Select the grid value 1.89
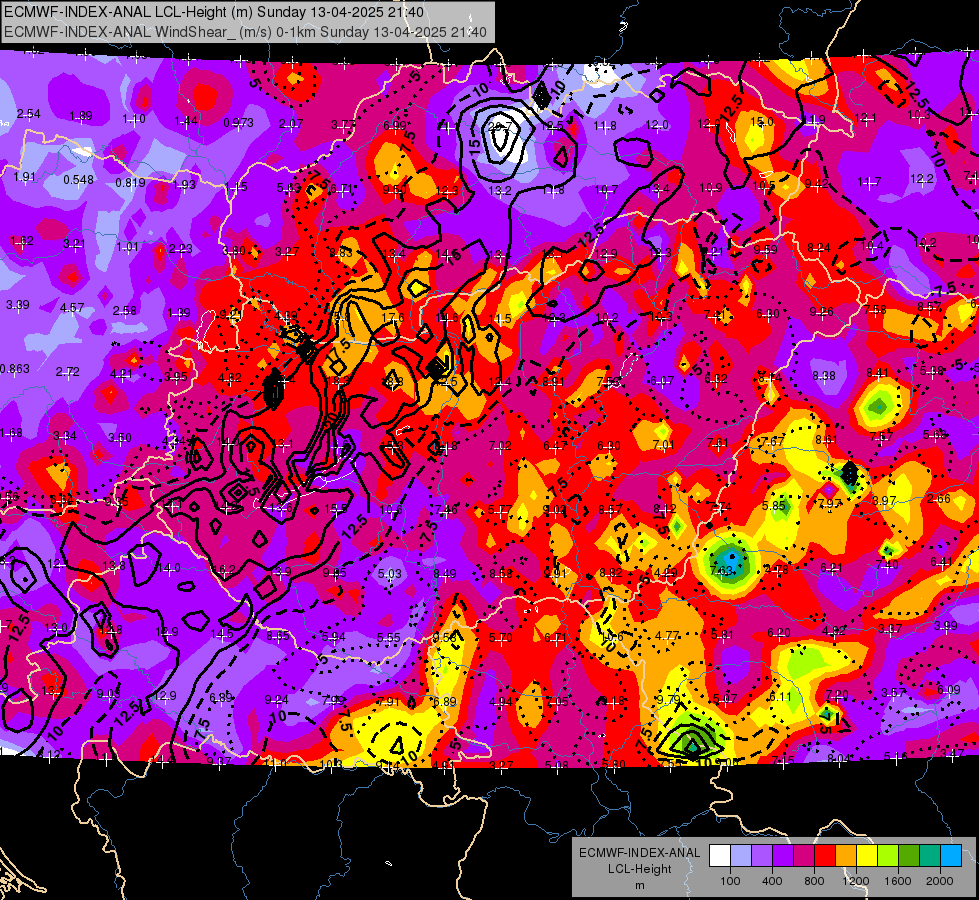979x900 pixels. 81,116
